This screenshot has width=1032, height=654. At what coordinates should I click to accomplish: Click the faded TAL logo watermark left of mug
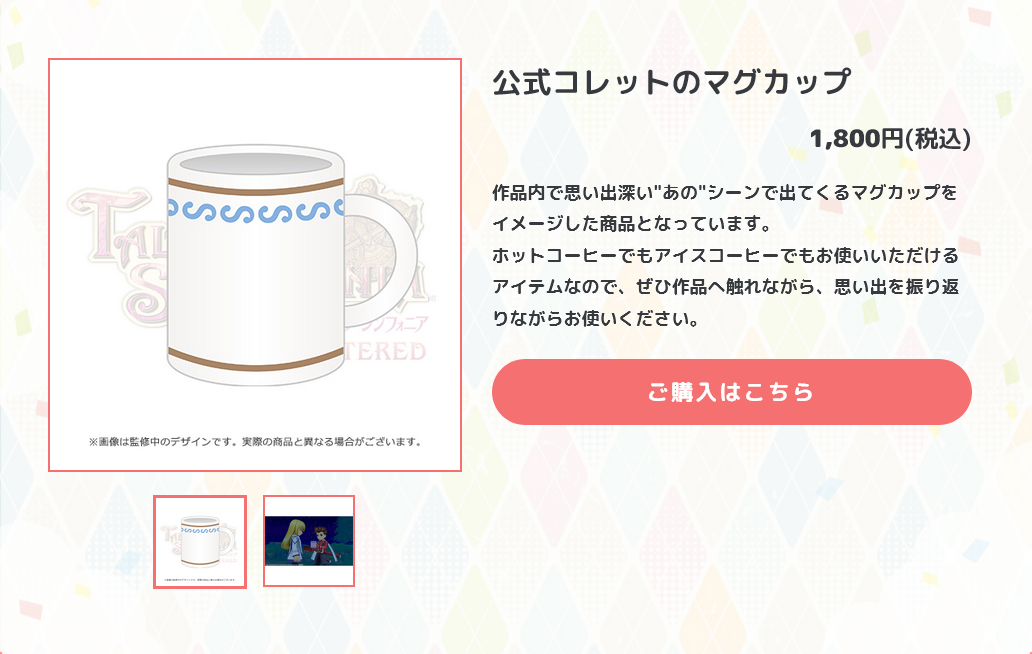(117, 226)
